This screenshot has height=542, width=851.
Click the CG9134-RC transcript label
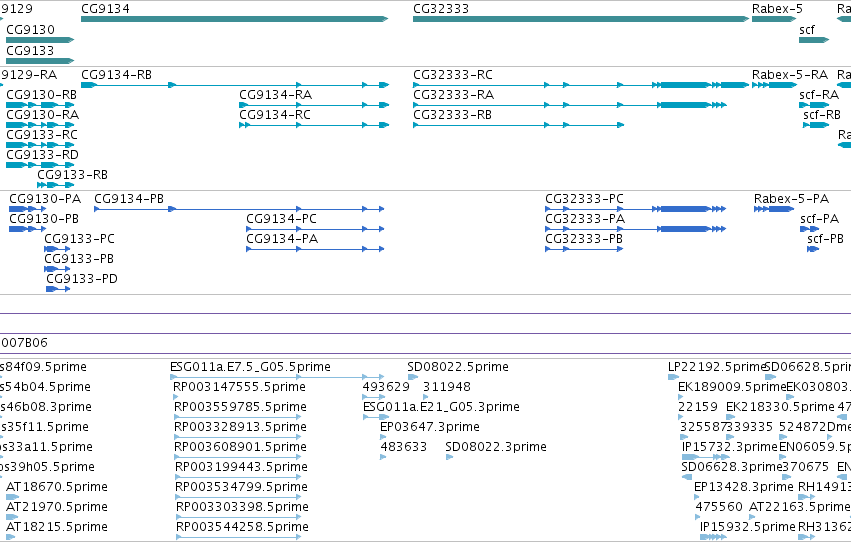[x=275, y=114]
